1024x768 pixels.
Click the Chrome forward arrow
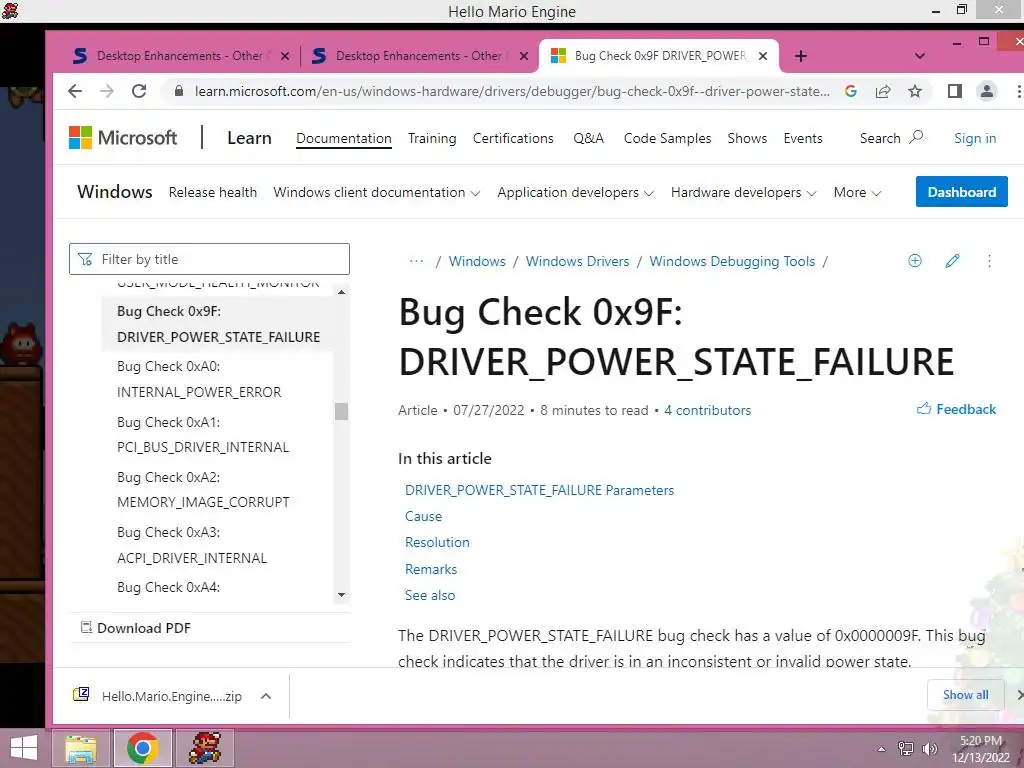click(106, 91)
